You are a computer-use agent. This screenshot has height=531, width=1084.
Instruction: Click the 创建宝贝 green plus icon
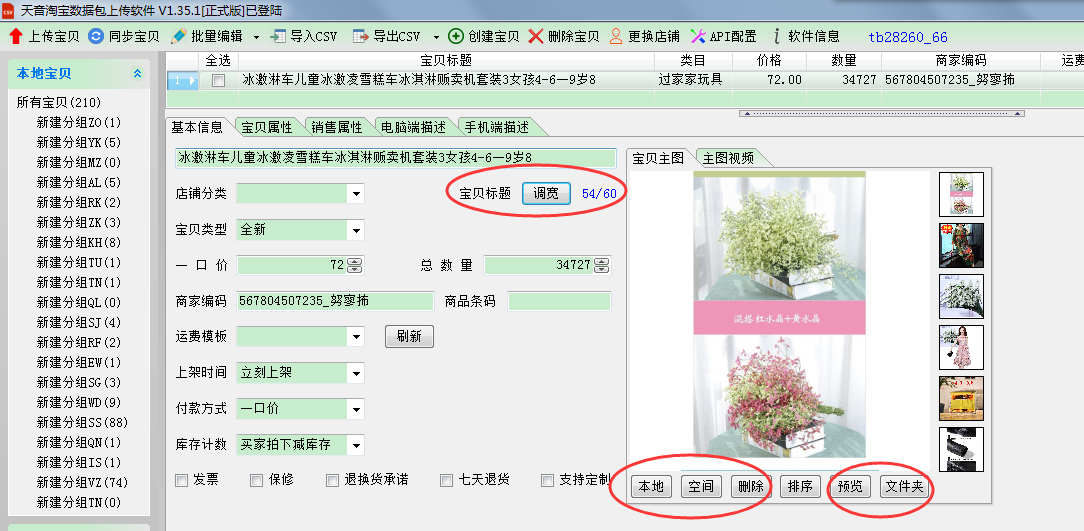click(456, 37)
